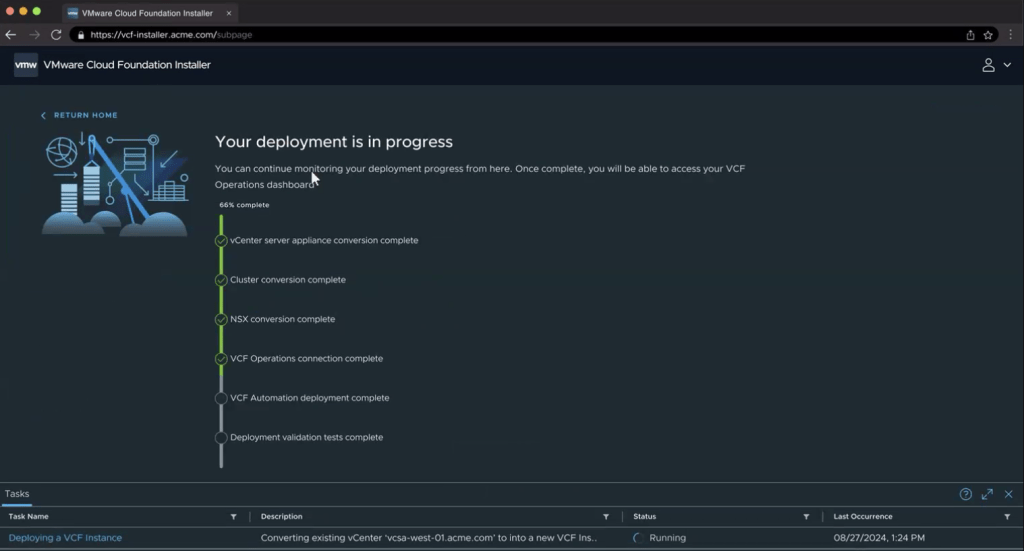Click the VCF Automation deployment step circle
1024x551 pixels.
[221, 398]
